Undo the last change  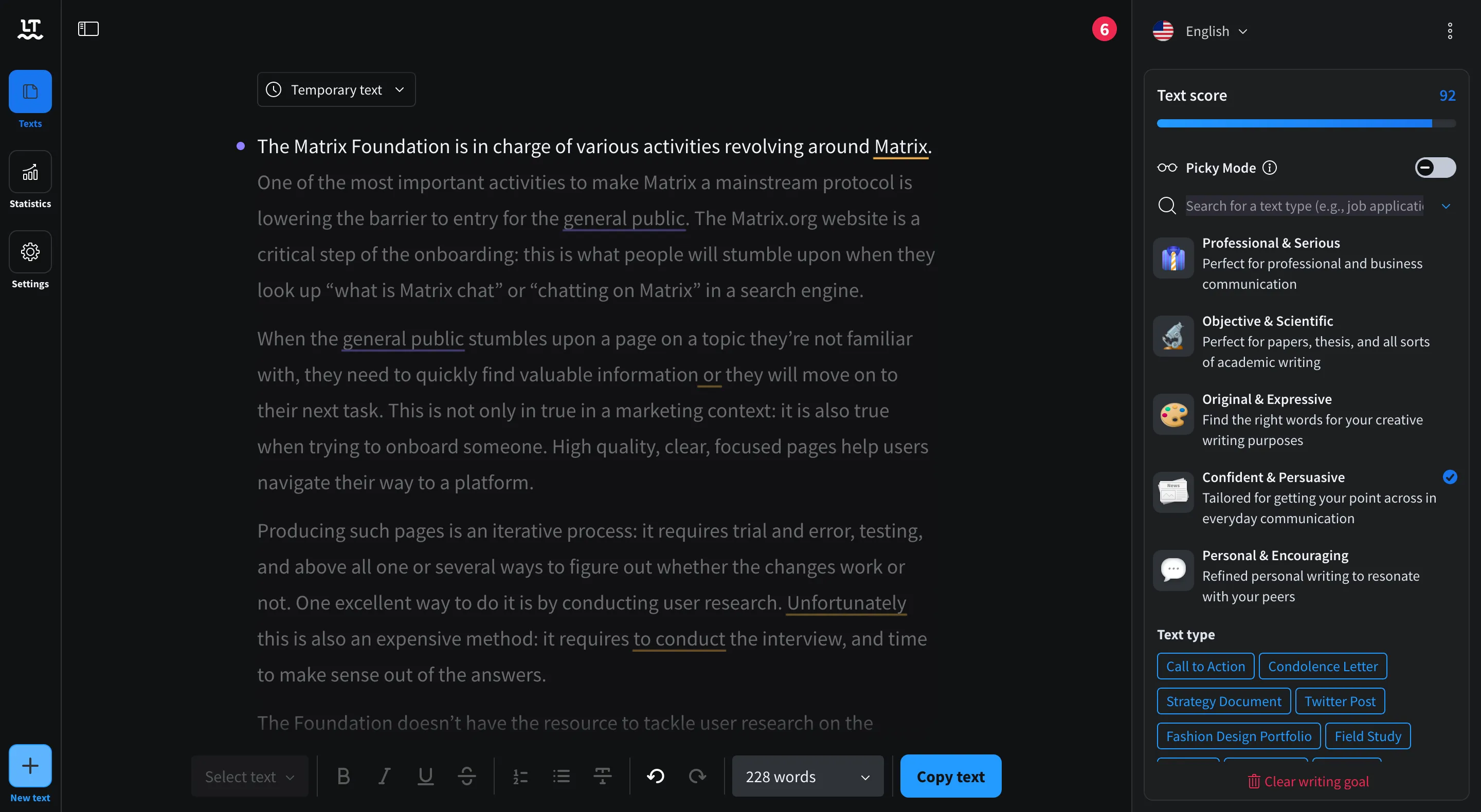point(656,775)
